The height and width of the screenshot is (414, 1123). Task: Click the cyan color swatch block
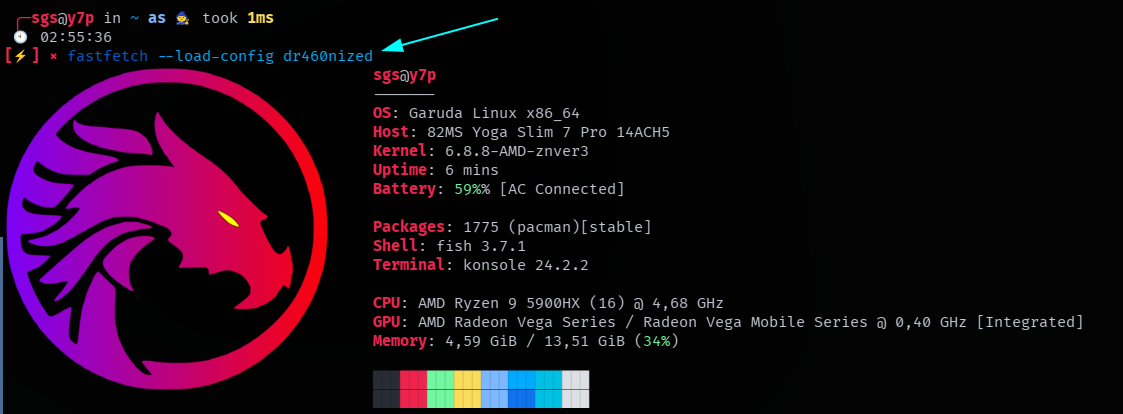[x=549, y=389]
